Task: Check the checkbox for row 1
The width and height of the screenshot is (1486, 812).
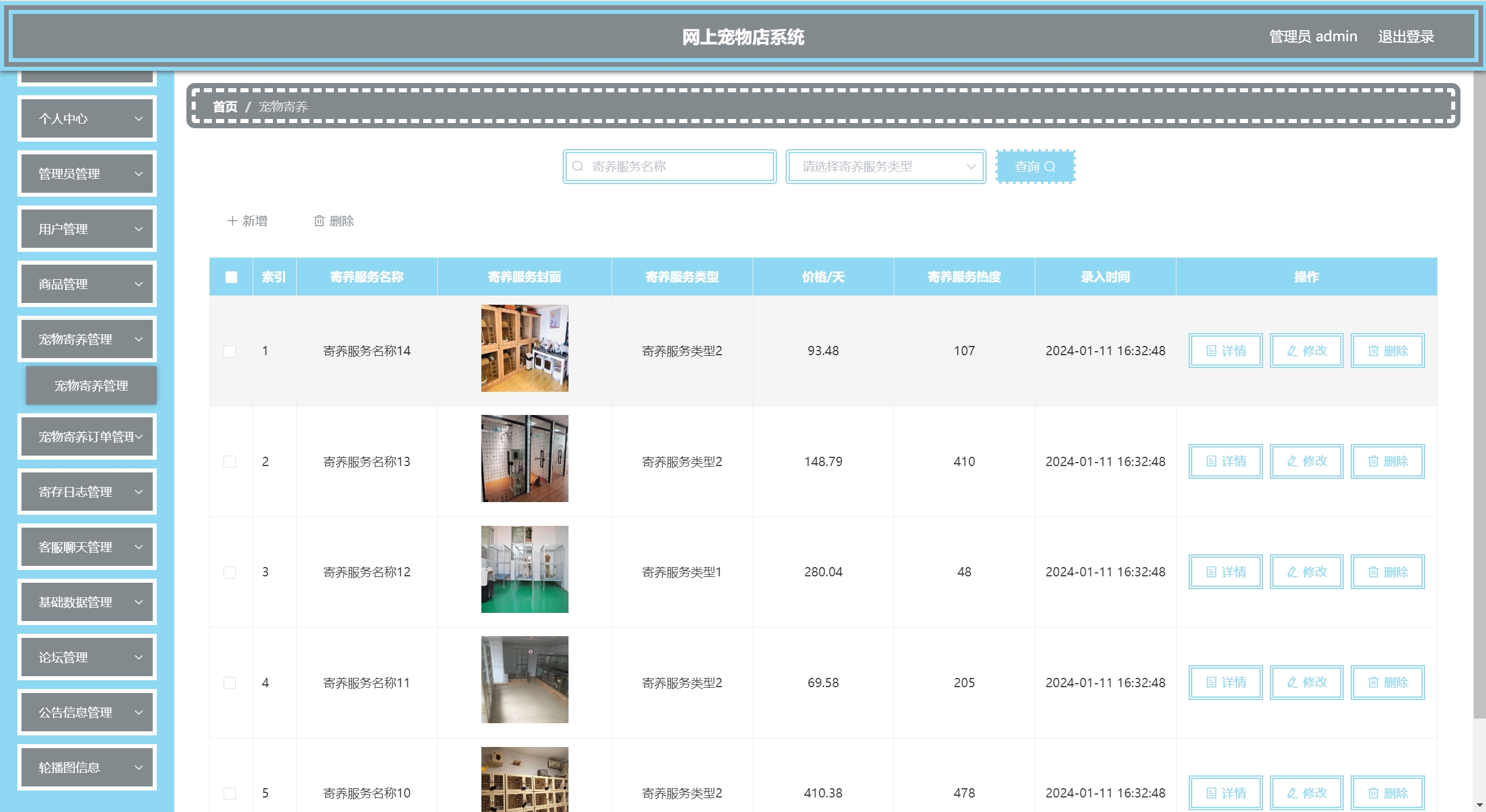Action: click(230, 351)
